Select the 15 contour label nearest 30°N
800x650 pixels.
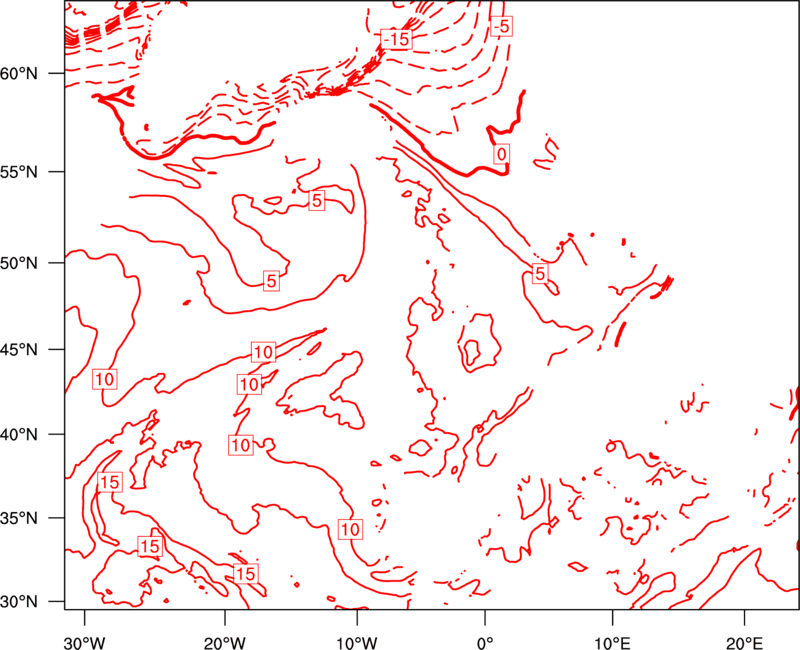[x=245, y=574]
